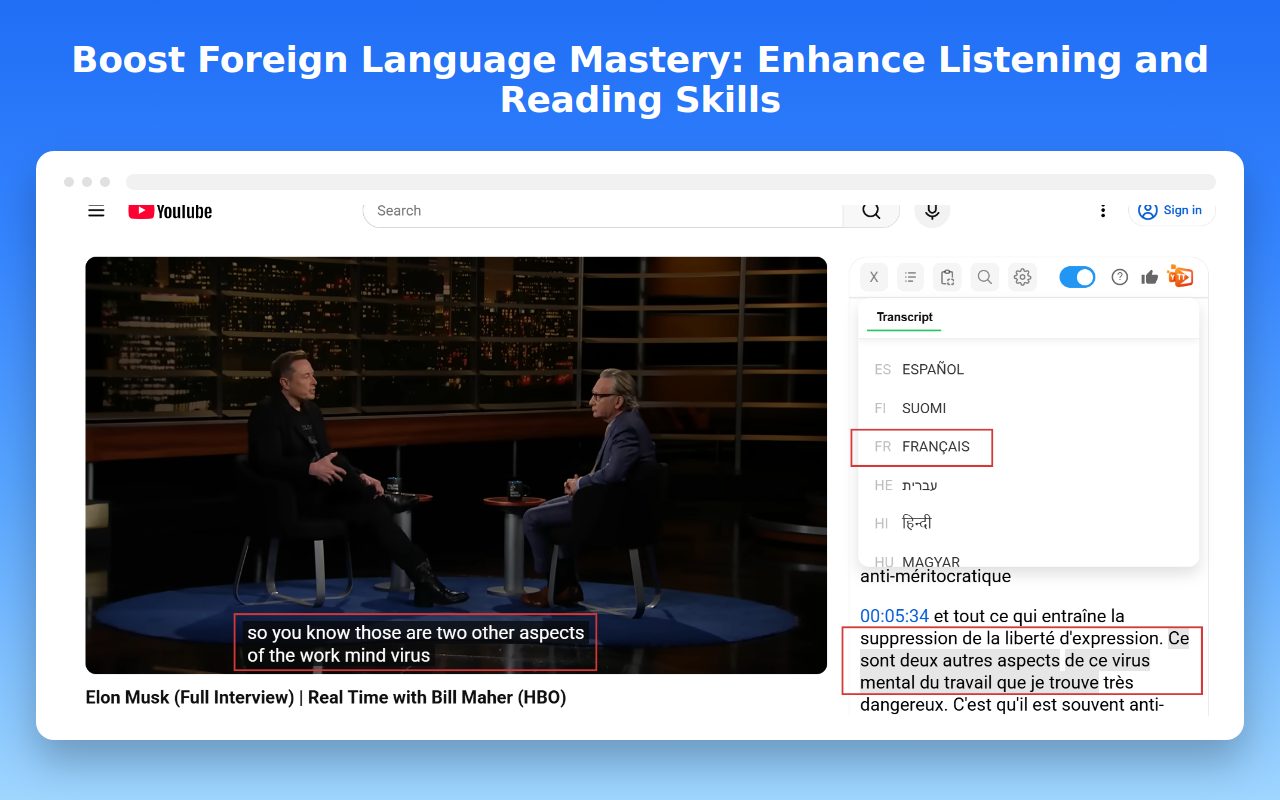Start voice search with microphone icon

pyautogui.click(x=932, y=211)
